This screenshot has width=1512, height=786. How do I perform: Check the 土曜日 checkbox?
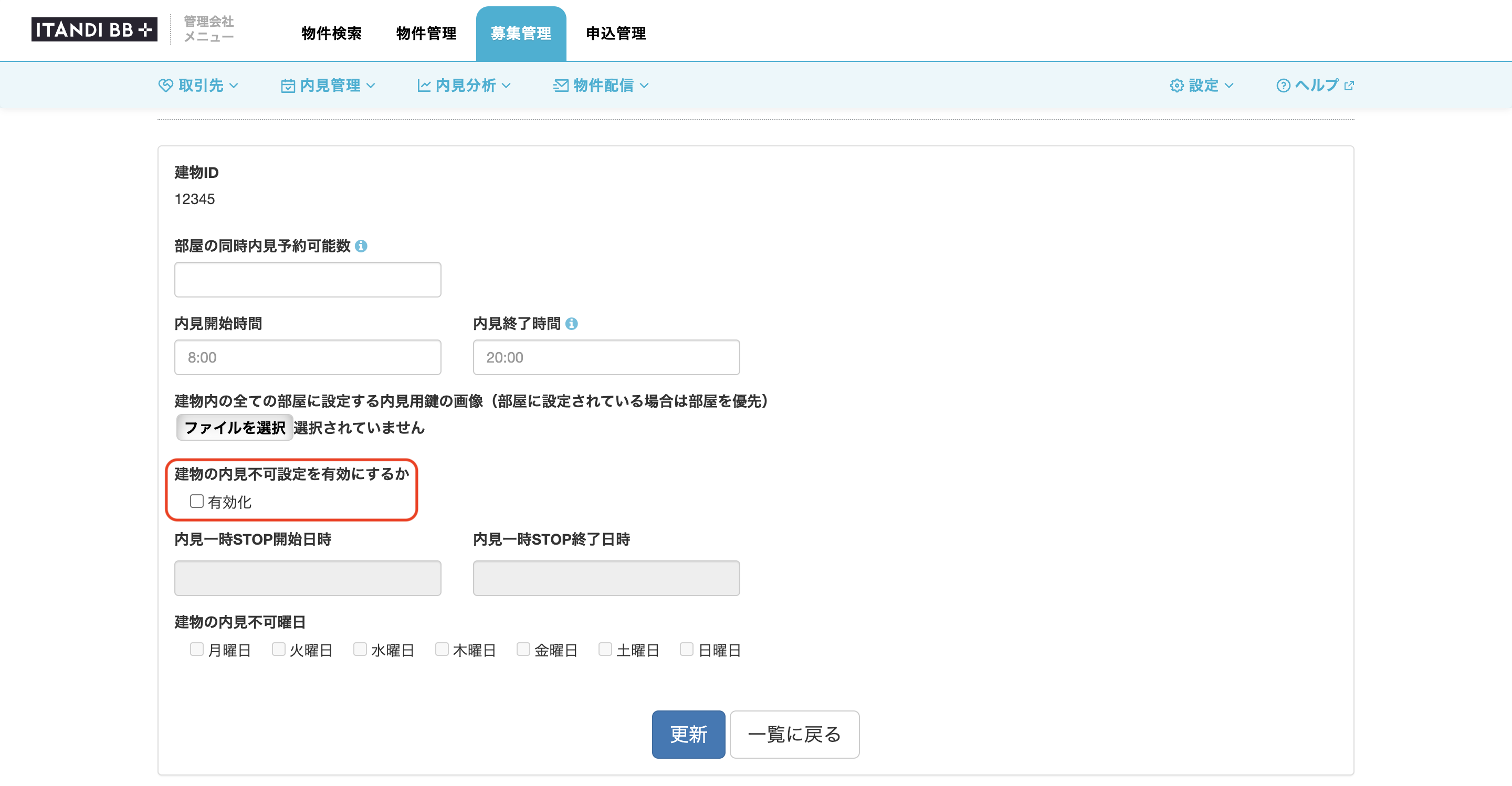pyautogui.click(x=605, y=649)
